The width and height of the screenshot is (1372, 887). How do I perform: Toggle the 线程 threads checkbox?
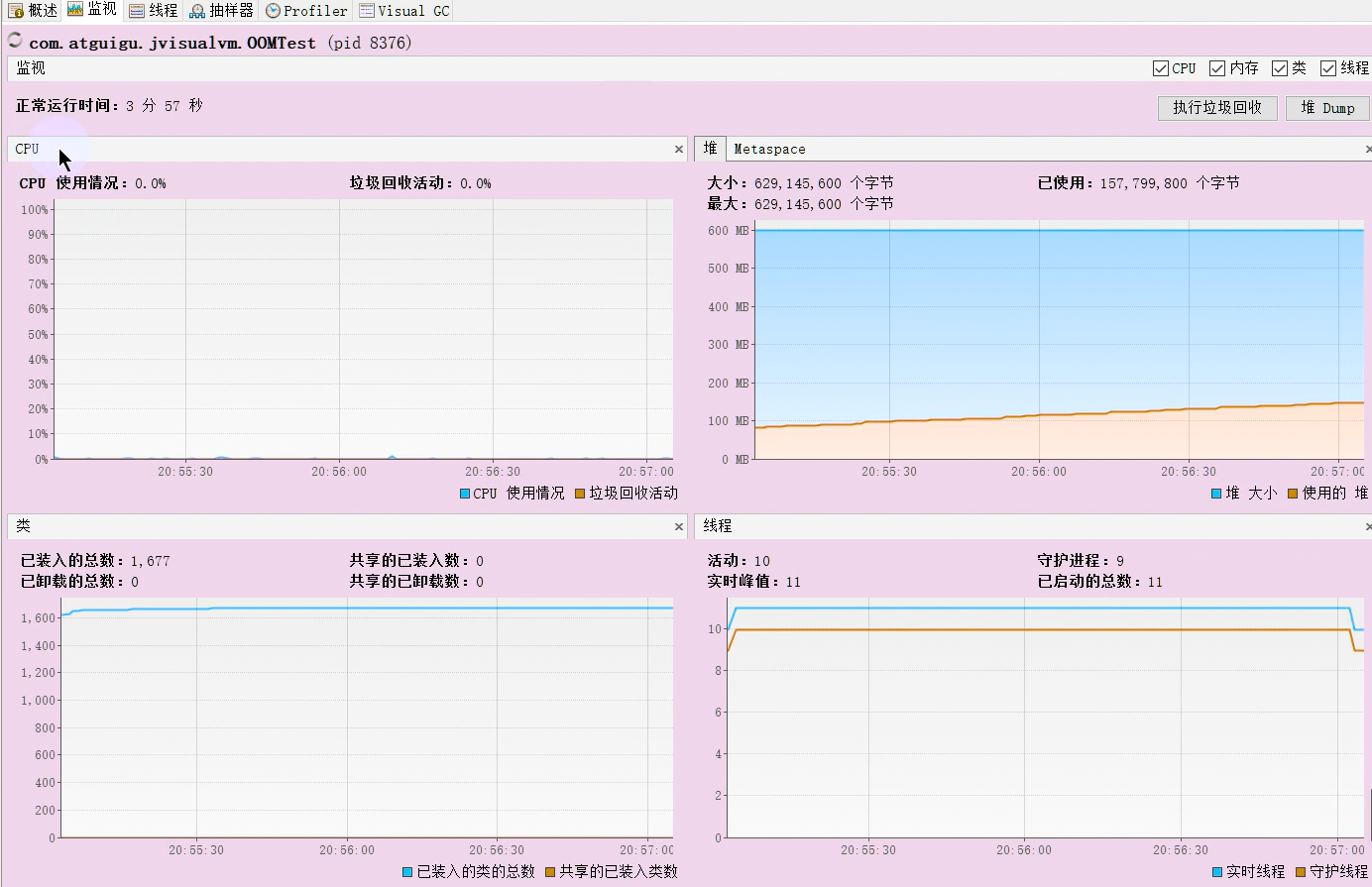(1328, 68)
